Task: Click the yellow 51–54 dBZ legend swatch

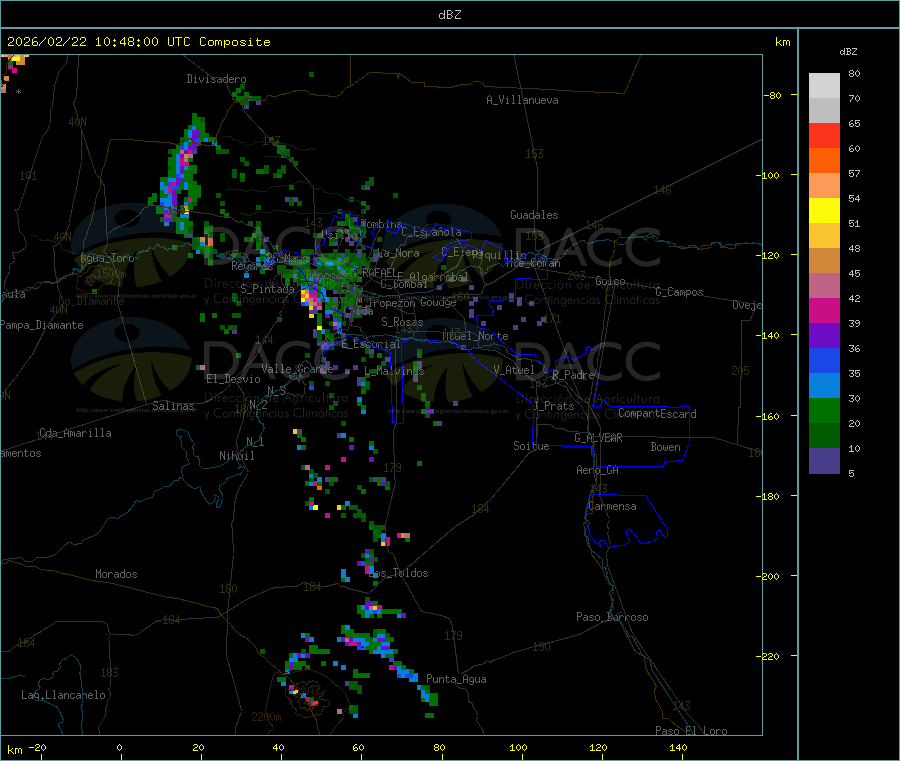Action: point(824,211)
